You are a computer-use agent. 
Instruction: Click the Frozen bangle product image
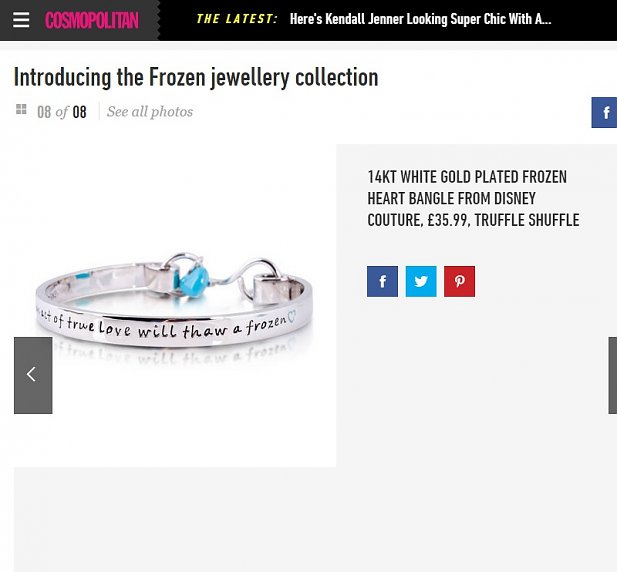point(174,305)
